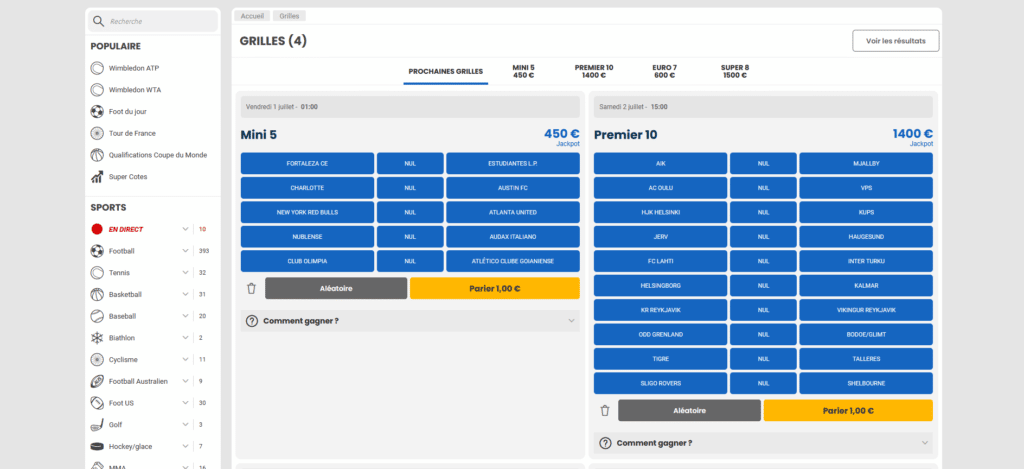Click the search magnifier icon
This screenshot has height=469, width=1024.
(99, 22)
